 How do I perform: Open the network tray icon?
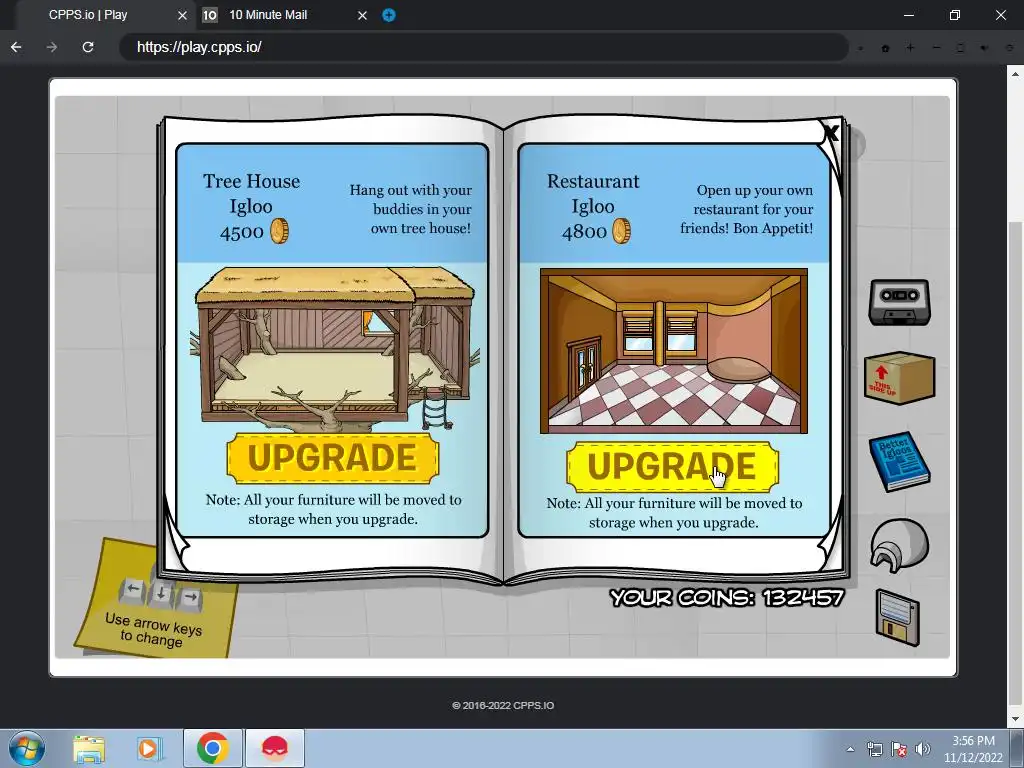(874, 749)
